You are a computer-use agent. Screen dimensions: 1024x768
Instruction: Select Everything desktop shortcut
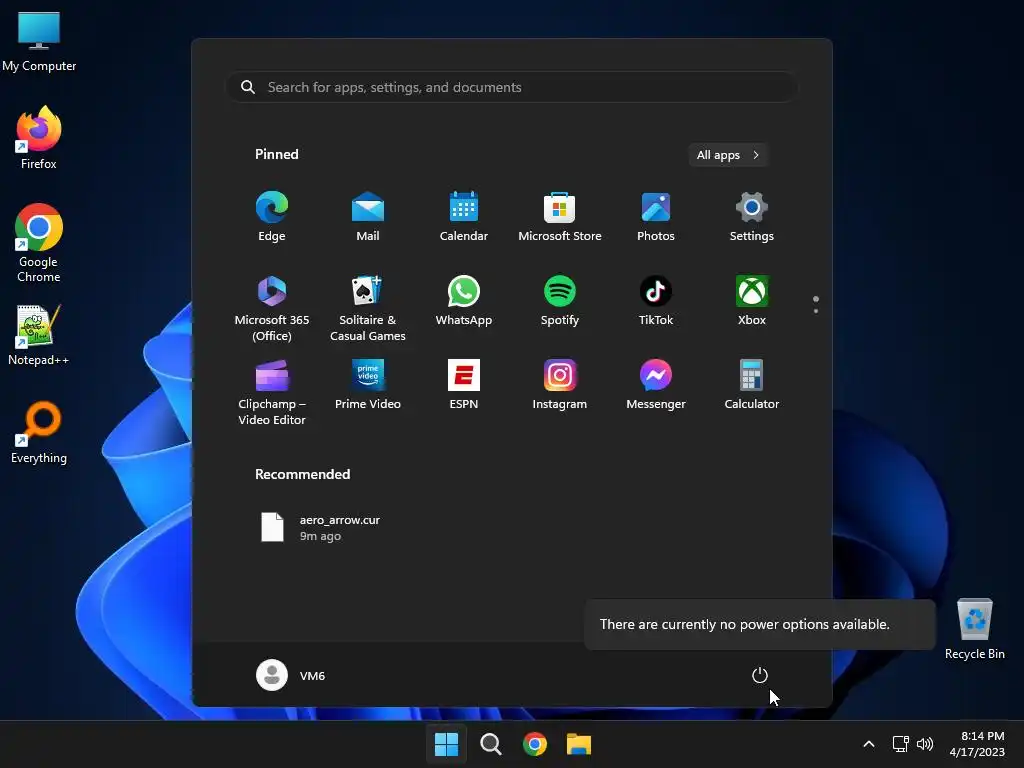39,433
